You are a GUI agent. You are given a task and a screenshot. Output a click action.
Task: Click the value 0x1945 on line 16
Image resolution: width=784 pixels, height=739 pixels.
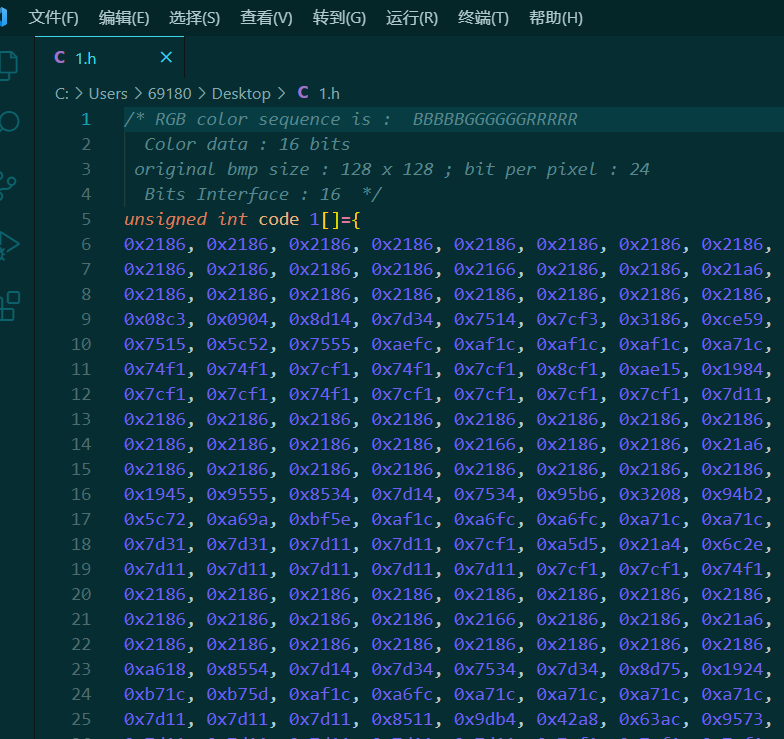(x=154, y=494)
